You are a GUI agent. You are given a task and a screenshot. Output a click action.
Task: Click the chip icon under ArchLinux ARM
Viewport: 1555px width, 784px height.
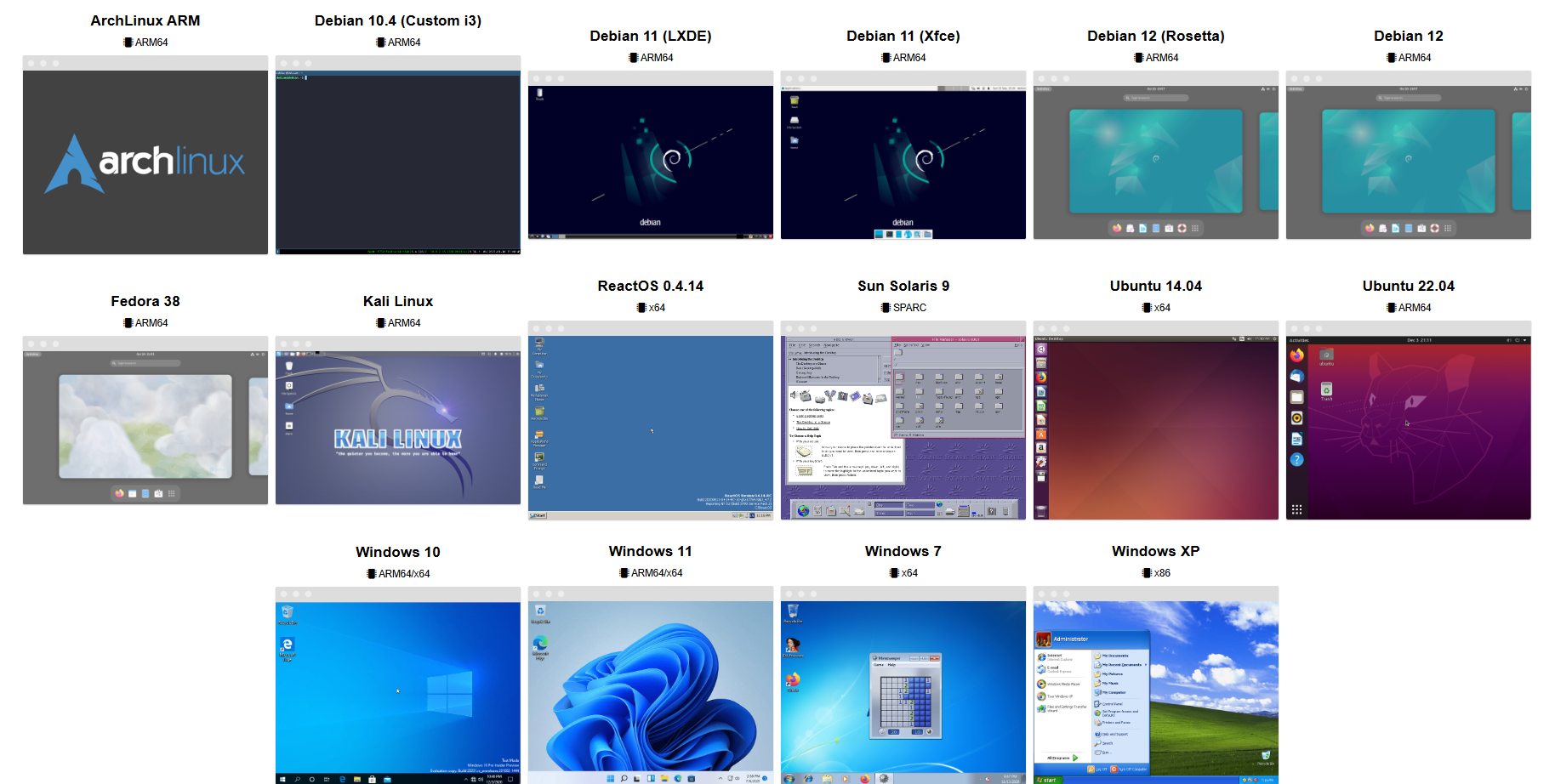coord(128,43)
